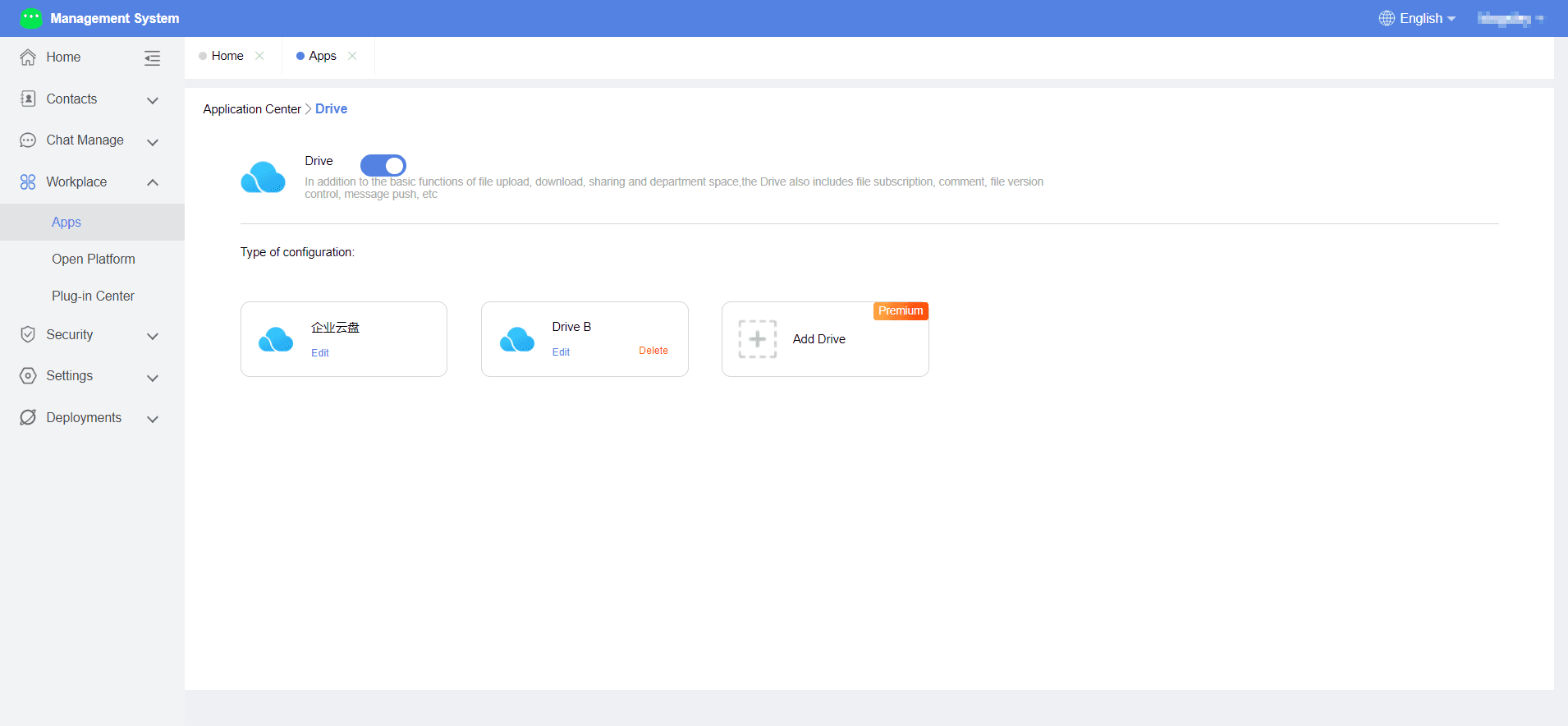The height and width of the screenshot is (726, 1568).
Task: Open the English language dropdown
Action: click(x=1417, y=18)
